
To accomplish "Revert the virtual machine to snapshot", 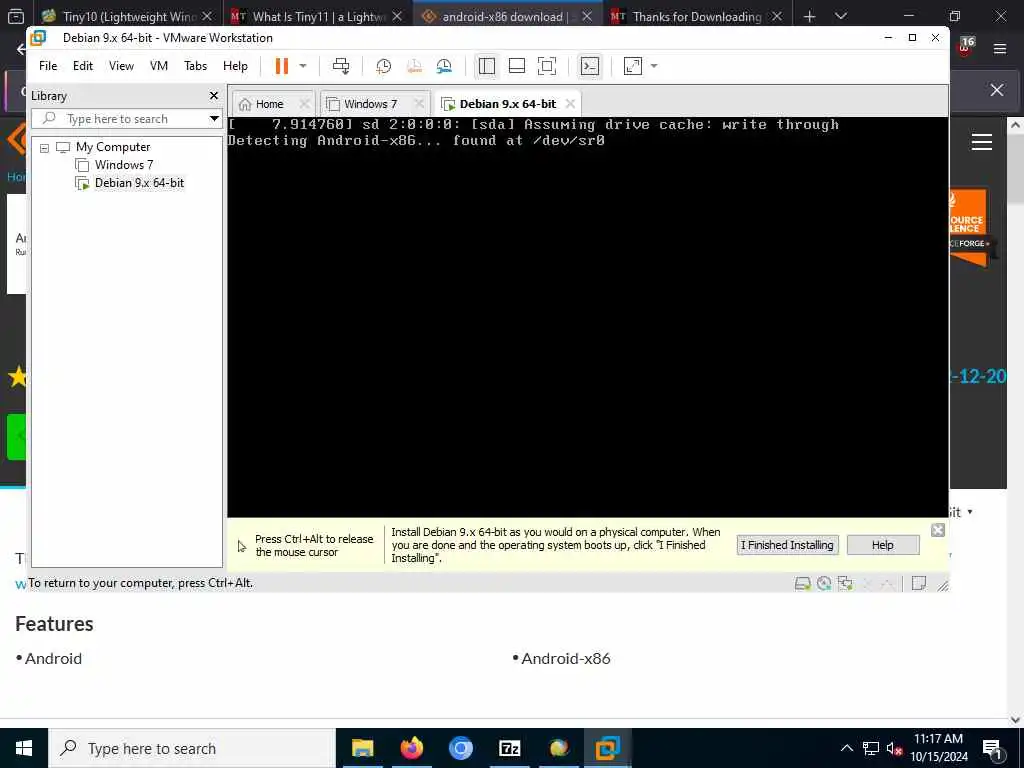I will pos(414,66).
